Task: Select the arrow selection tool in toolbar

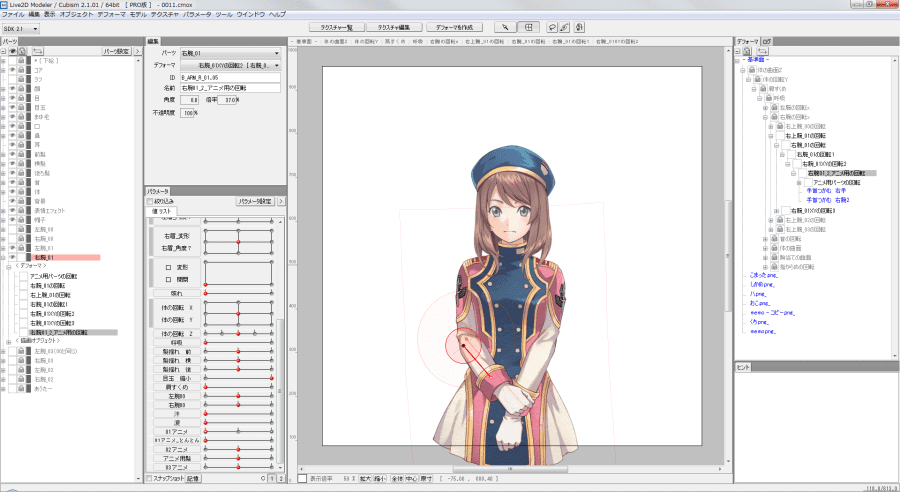Action: pyautogui.click(x=505, y=27)
